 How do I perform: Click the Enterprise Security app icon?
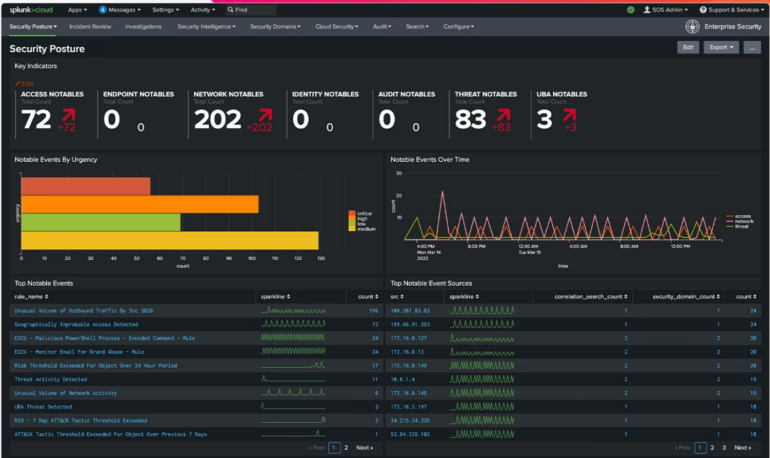pyautogui.click(x=692, y=27)
